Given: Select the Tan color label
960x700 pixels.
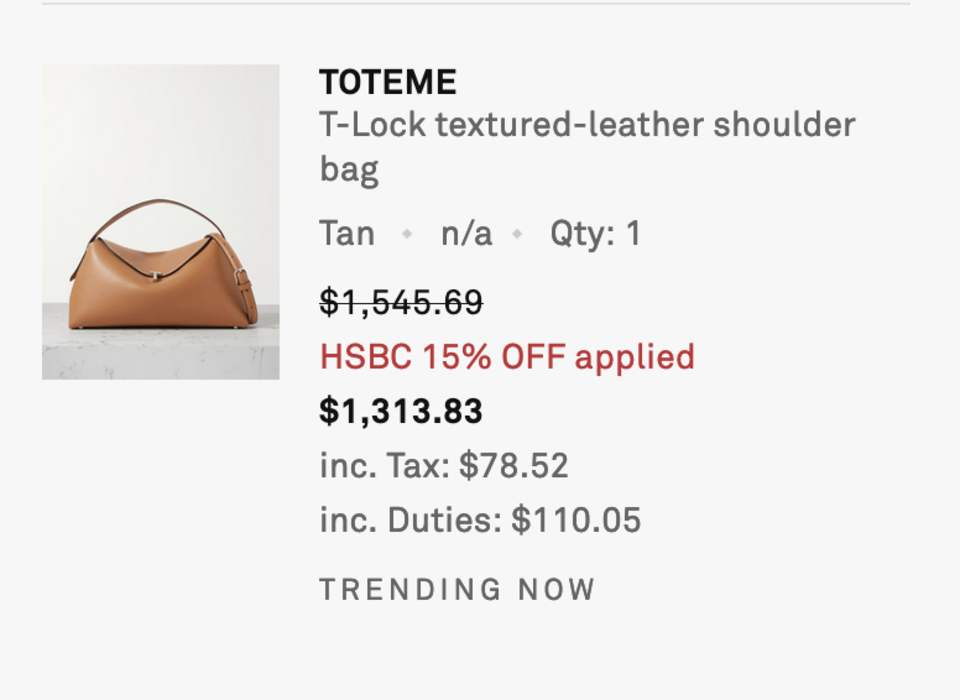Looking at the screenshot, I should (347, 233).
